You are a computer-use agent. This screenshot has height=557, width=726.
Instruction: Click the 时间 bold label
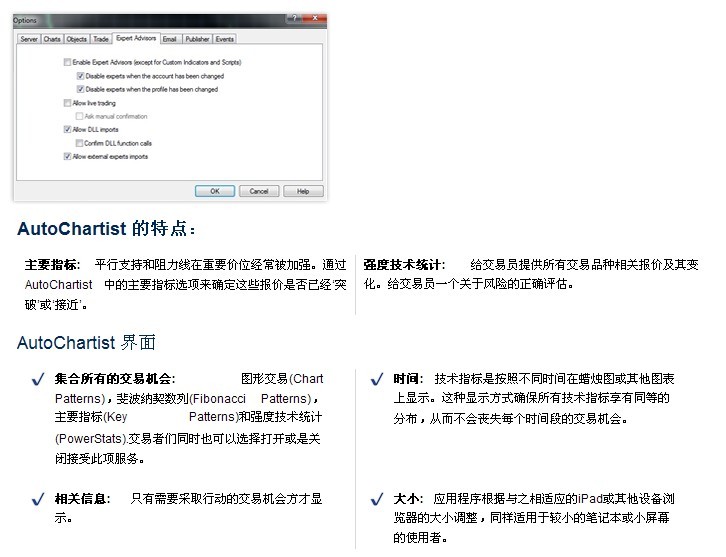pos(408,379)
